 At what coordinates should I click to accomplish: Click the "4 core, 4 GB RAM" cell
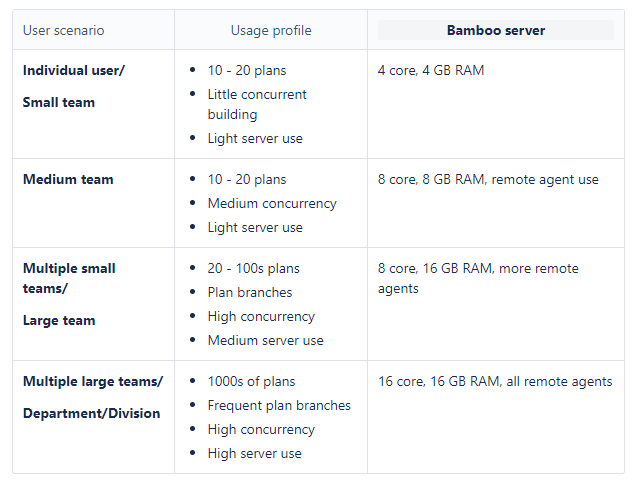[x=431, y=71]
